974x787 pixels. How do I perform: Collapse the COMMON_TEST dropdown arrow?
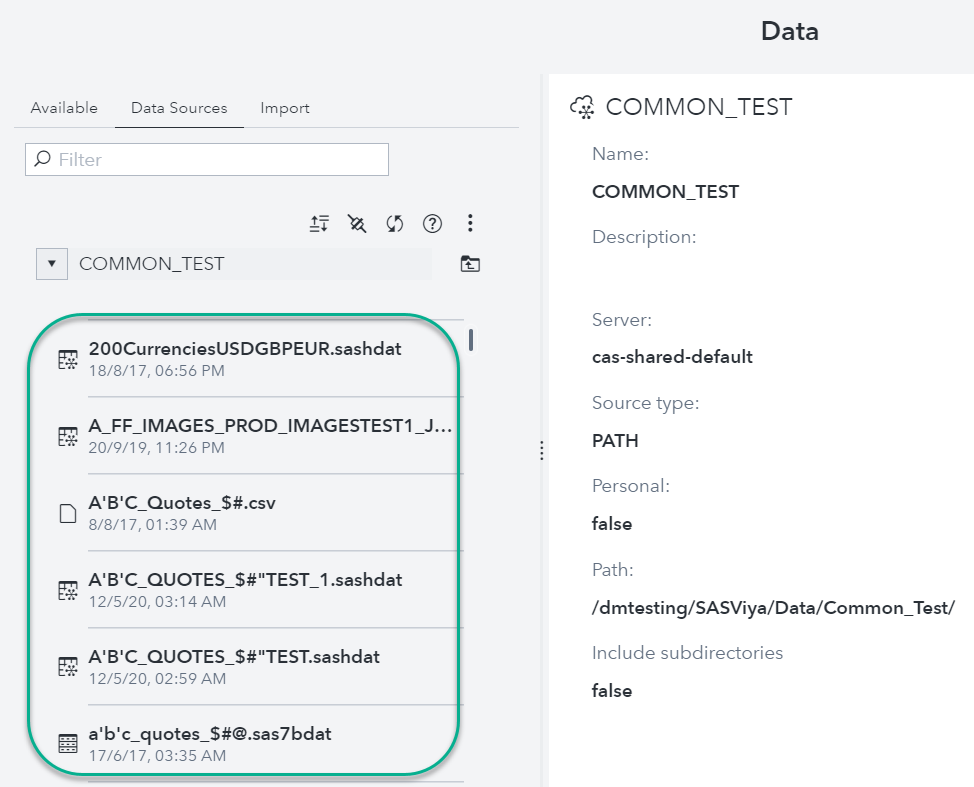point(51,264)
